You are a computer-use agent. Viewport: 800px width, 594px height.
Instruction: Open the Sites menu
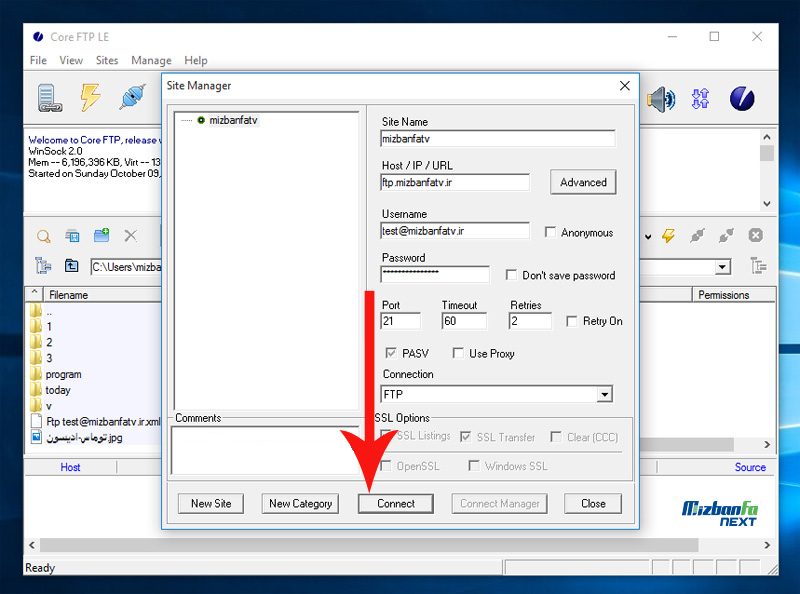coord(107,60)
